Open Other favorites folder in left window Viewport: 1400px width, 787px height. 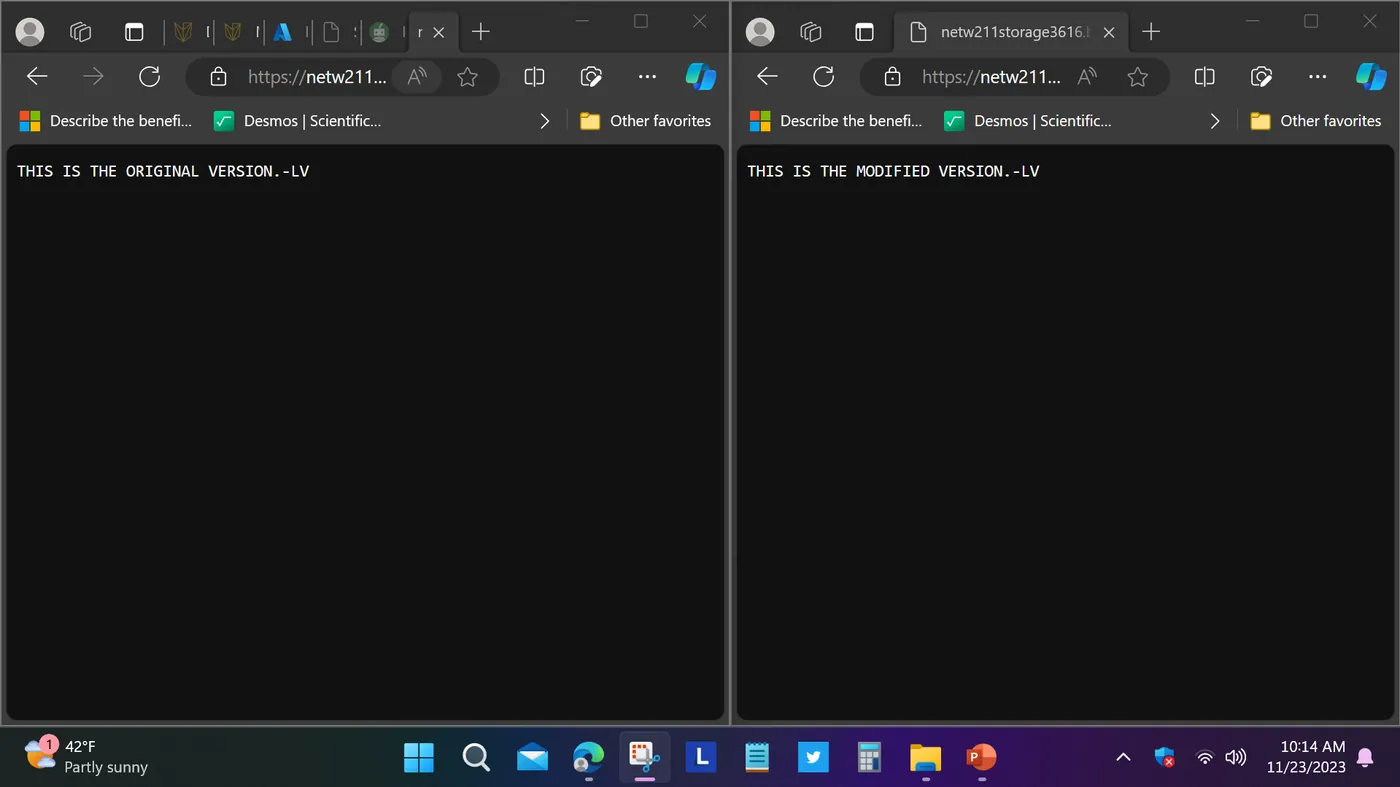[x=646, y=121]
